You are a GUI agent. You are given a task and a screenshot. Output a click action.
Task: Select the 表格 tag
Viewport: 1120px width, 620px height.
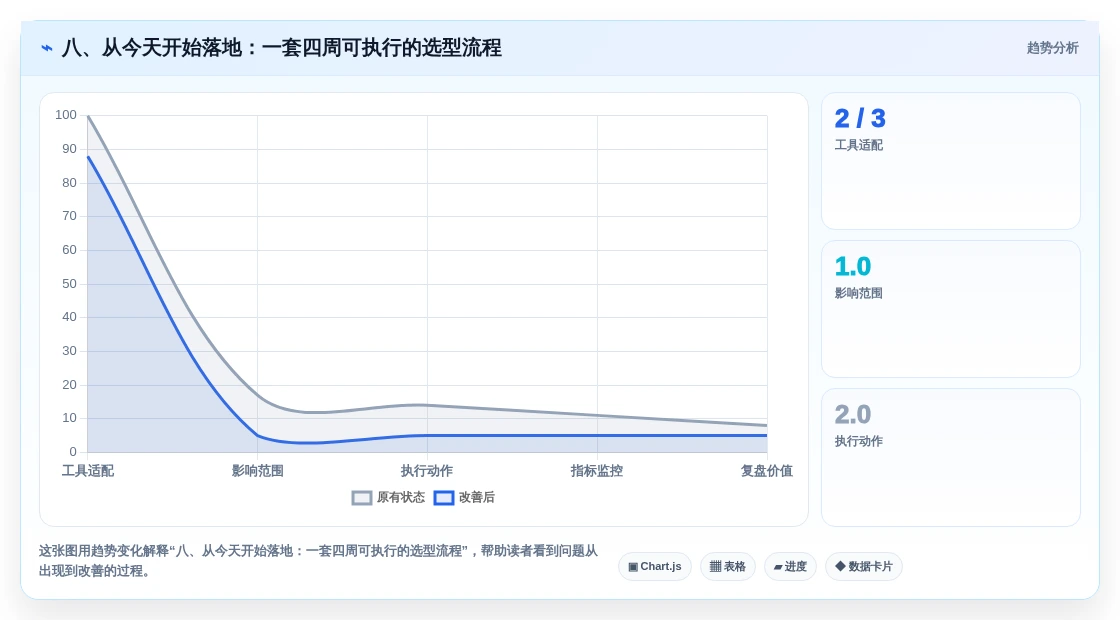point(727,566)
